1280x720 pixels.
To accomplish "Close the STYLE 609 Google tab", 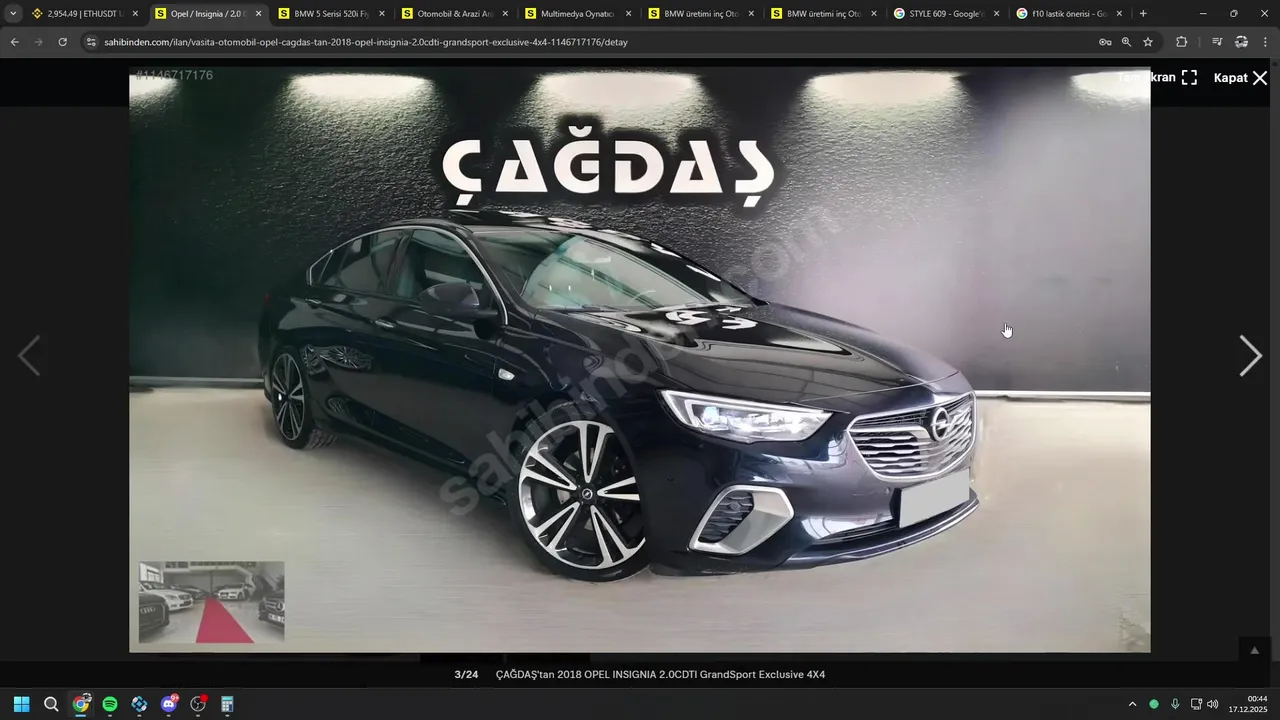I will coord(996,14).
